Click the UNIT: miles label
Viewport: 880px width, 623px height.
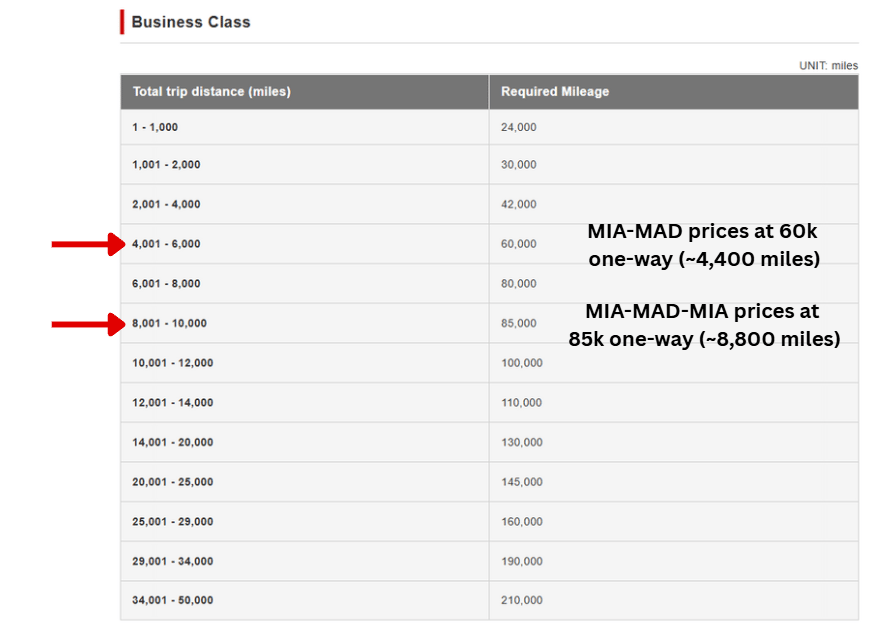click(x=828, y=66)
